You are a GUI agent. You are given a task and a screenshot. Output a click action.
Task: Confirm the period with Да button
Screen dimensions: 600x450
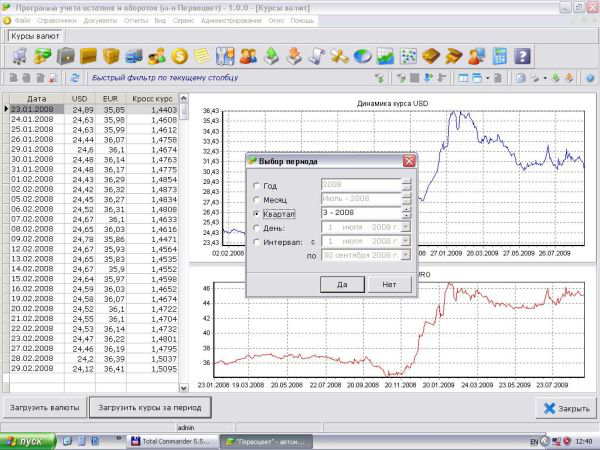(342, 284)
